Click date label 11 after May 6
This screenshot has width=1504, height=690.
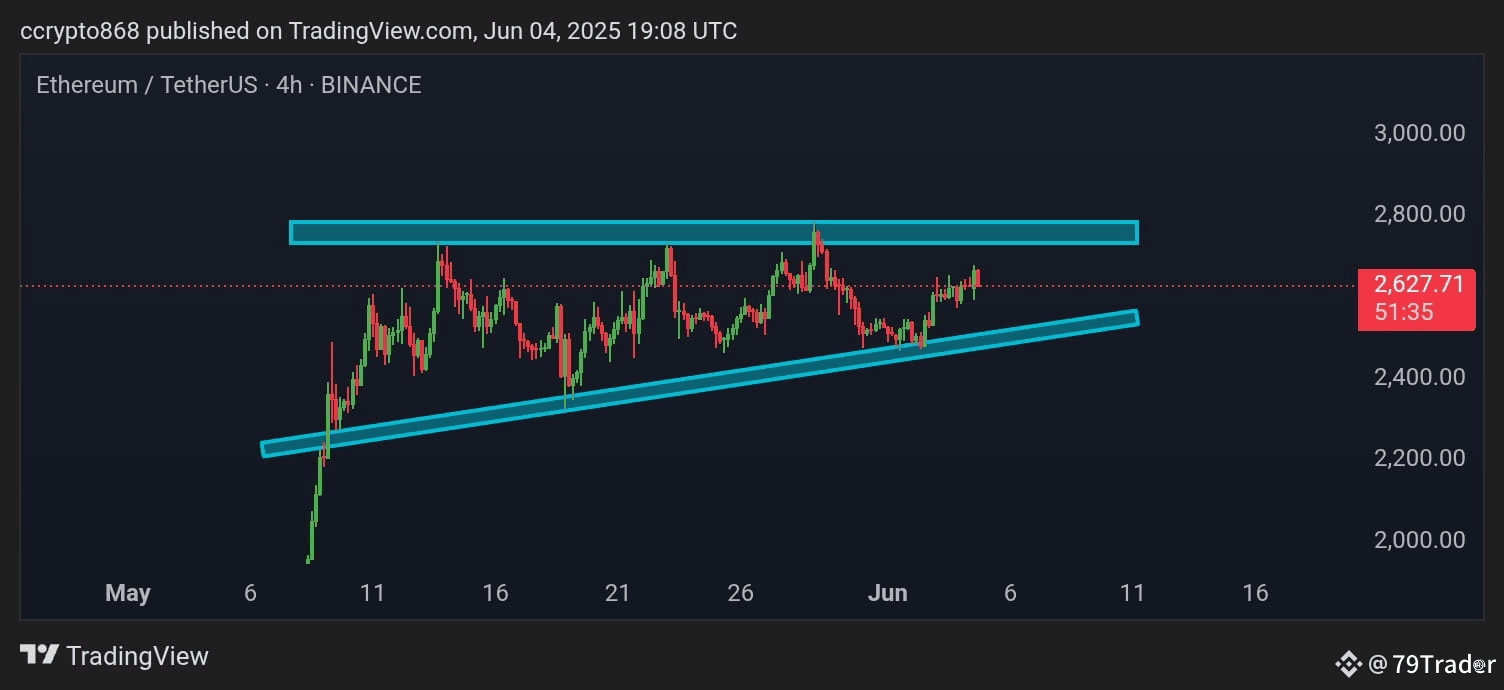[x=373, y=593]
